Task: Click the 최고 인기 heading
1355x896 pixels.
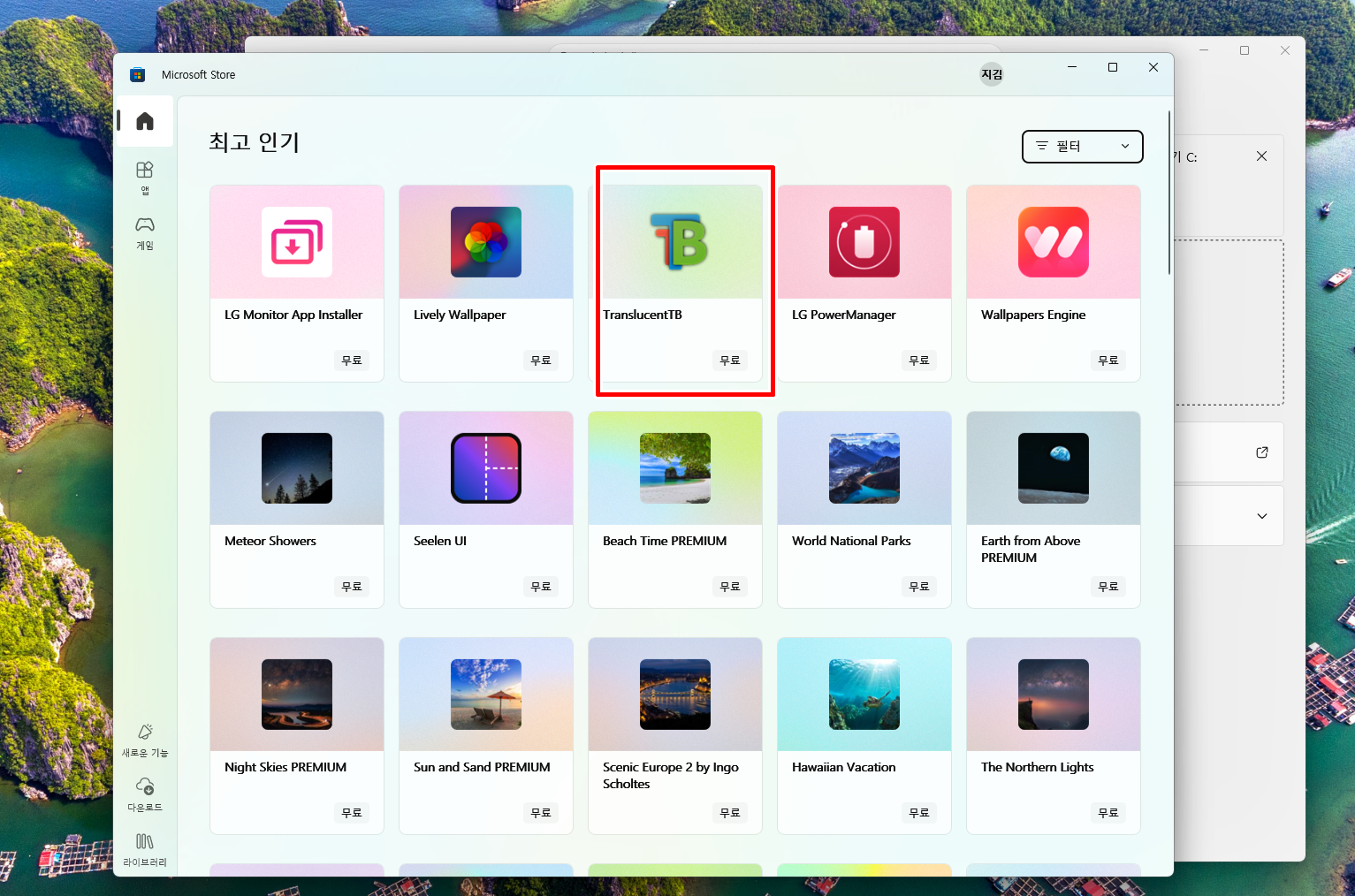Action: pyautogui.click(x=255, y=142)
